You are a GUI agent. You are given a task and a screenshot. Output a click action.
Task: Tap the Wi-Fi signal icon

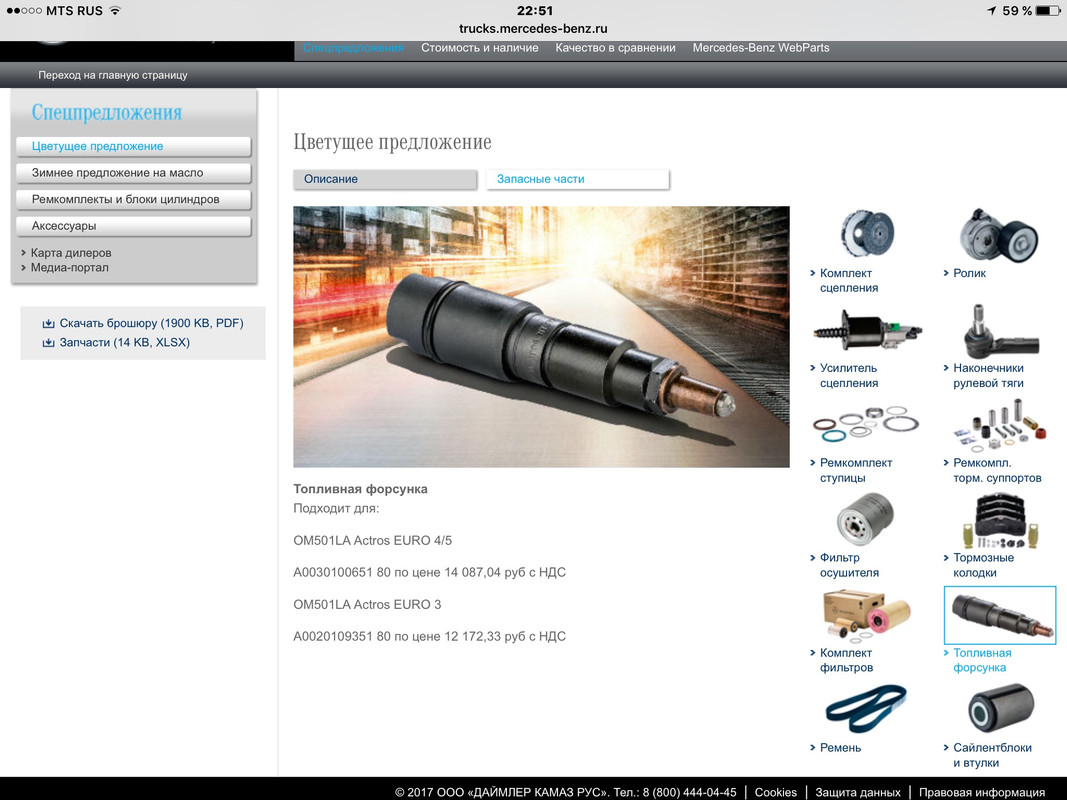116,11
